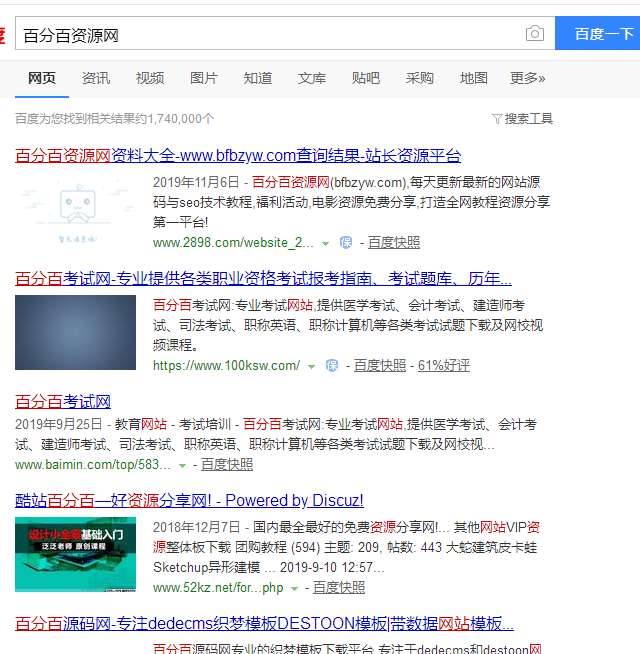Click the https://www.100ksw.com/ URL

coord(226,365)
